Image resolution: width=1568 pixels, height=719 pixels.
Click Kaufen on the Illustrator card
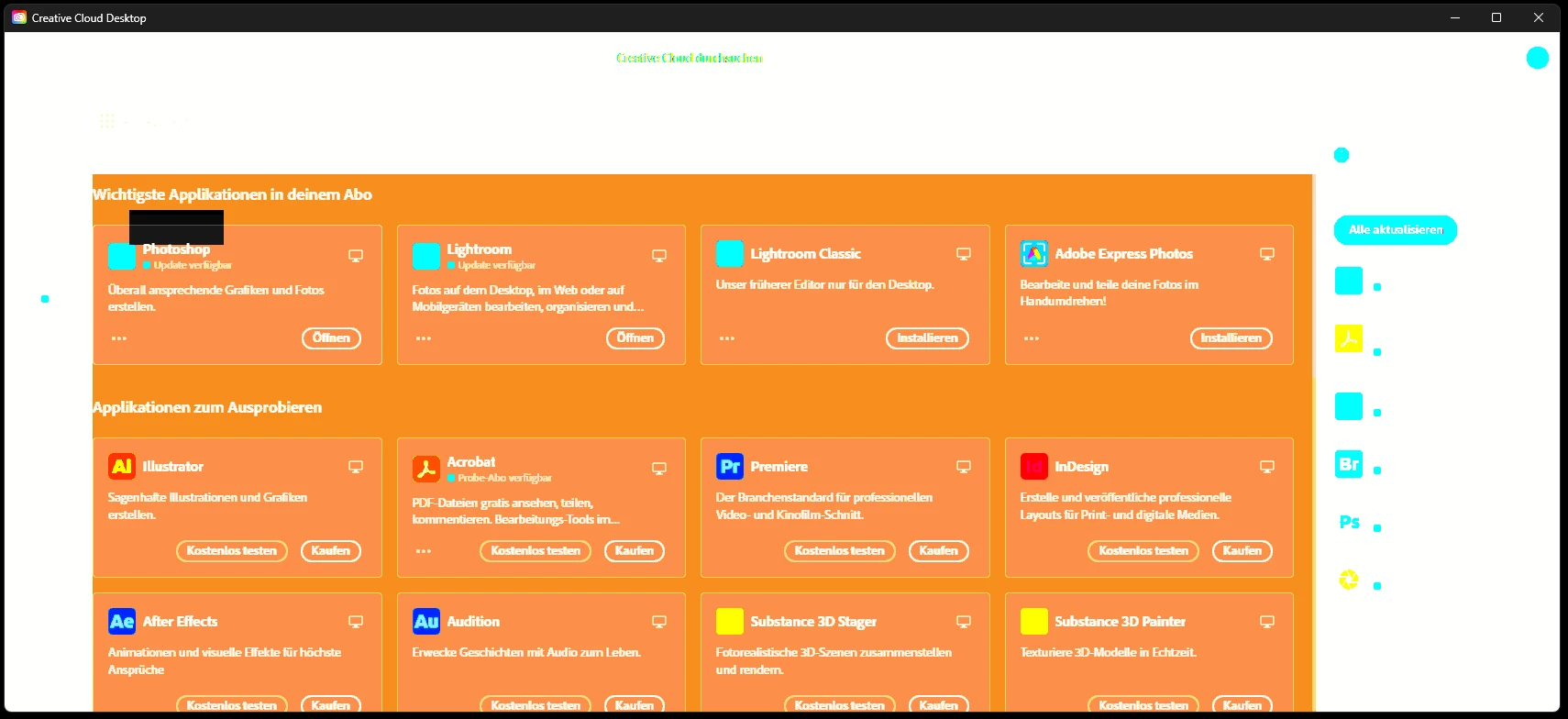click(331, 551)
